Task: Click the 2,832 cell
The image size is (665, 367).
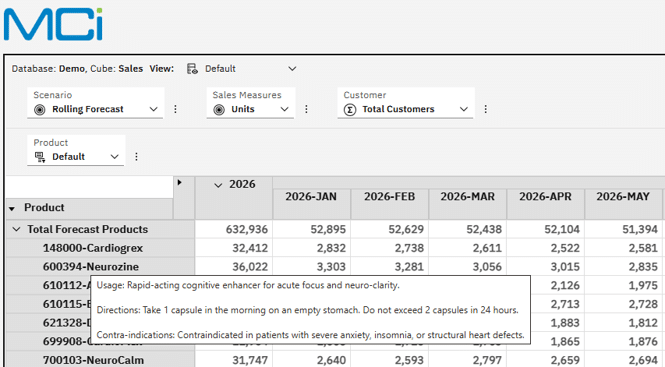Action: (x=312, y=248)
